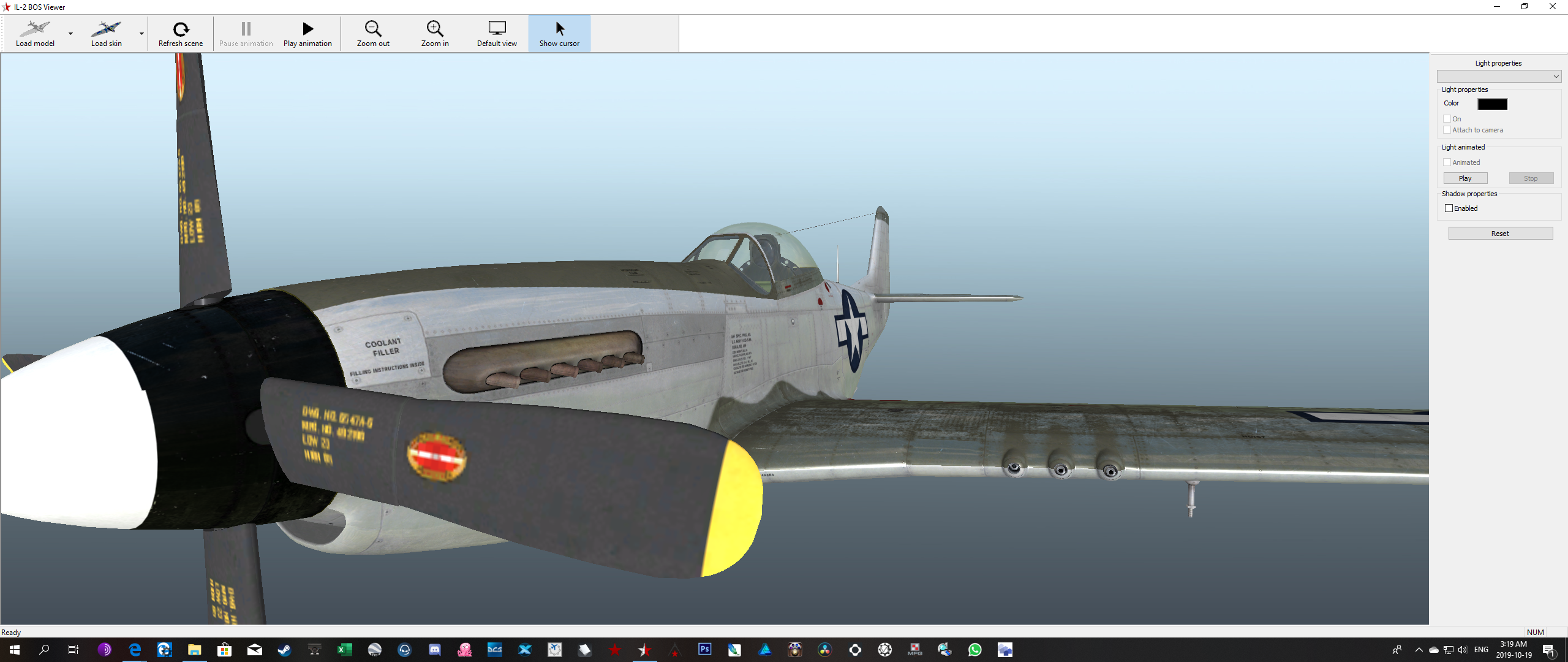Enable shadows checkbox
This screenshot has height=662, width=1568.
(1449, 208)
